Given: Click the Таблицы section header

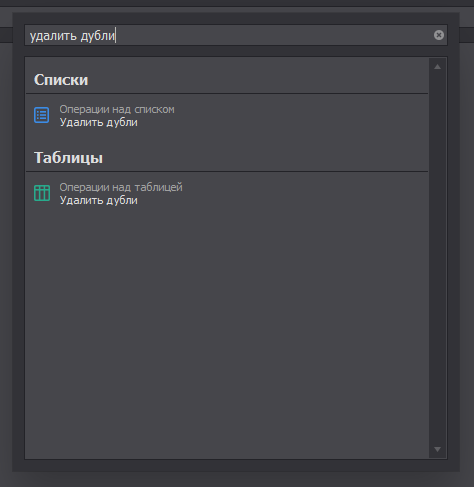Looking at the screenshot, I should [68, 158].
